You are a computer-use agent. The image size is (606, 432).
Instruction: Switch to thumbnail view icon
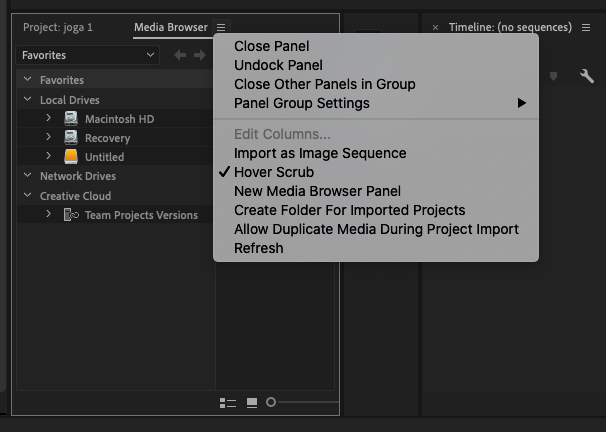(x=252, y=403)
